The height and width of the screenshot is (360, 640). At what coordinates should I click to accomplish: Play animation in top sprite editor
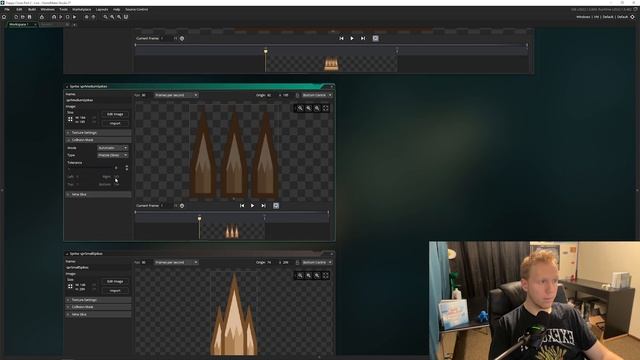click(352, 38)
